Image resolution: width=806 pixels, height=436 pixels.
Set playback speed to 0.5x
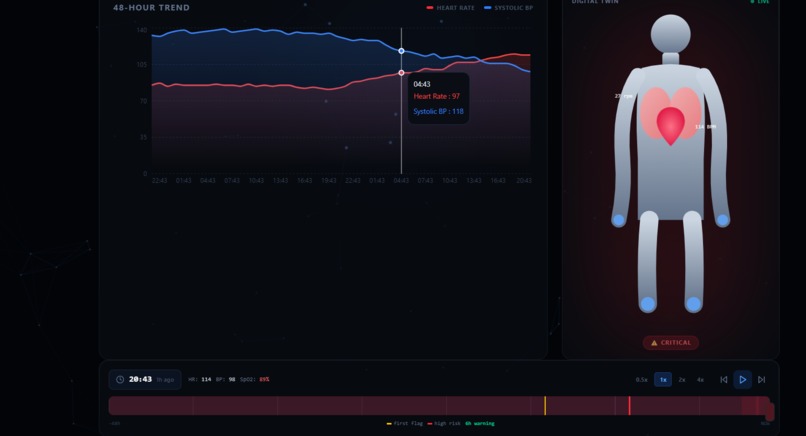(x=642, y=379)
